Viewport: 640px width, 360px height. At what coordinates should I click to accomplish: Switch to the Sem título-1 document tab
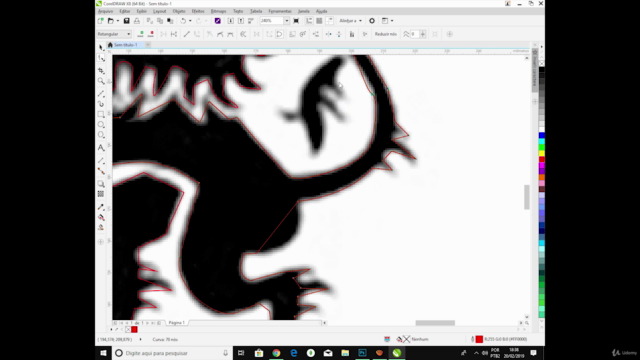[x=125, y=45]
